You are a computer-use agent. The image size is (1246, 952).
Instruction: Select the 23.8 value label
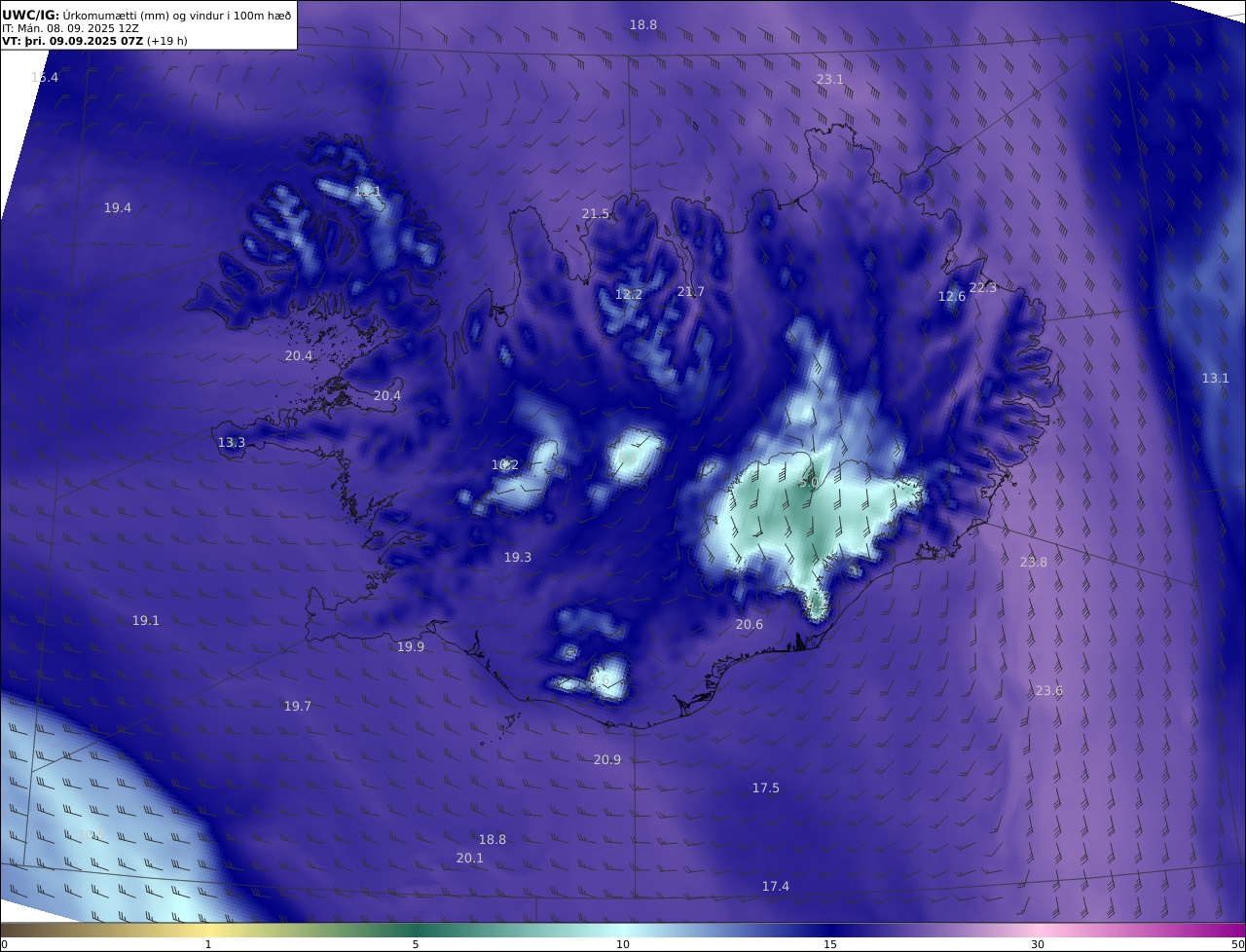[x=1034, y=562]
